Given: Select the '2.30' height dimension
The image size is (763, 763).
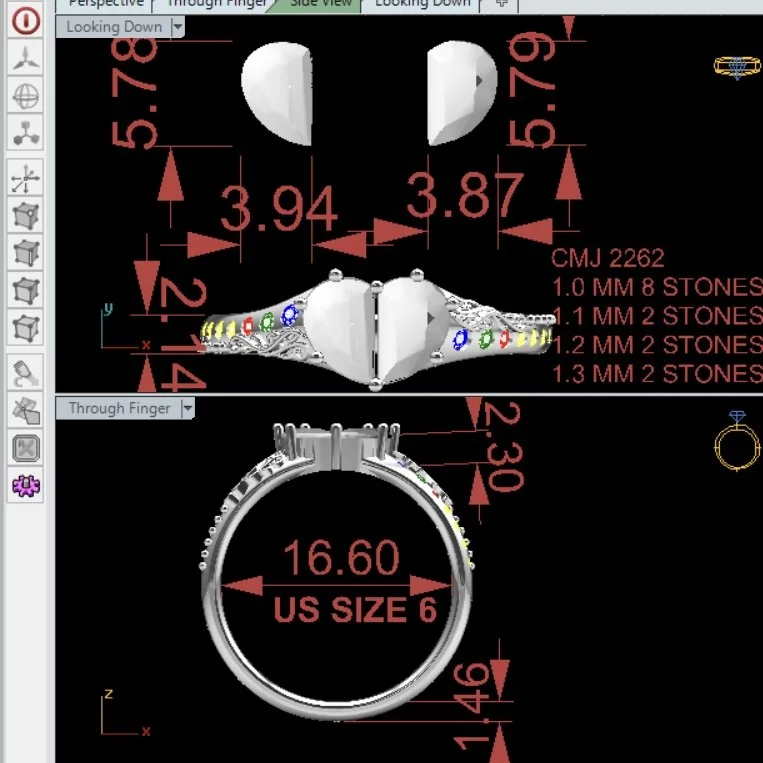Looking at the screenshot, I should point(504,446).
